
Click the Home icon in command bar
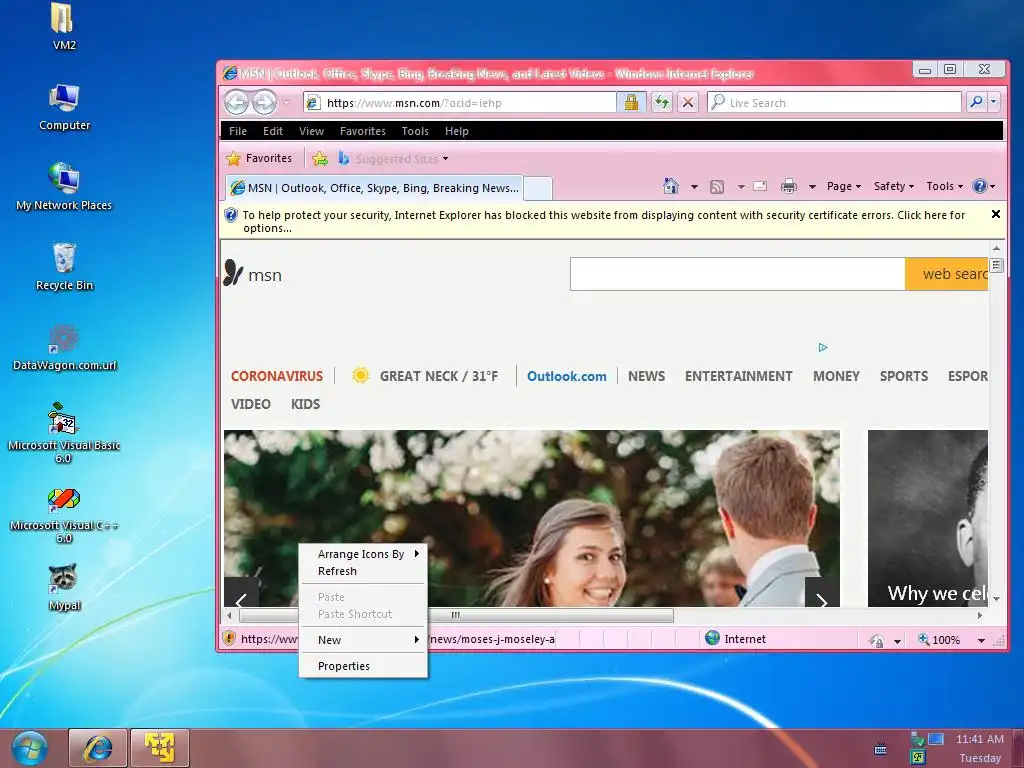671,186
